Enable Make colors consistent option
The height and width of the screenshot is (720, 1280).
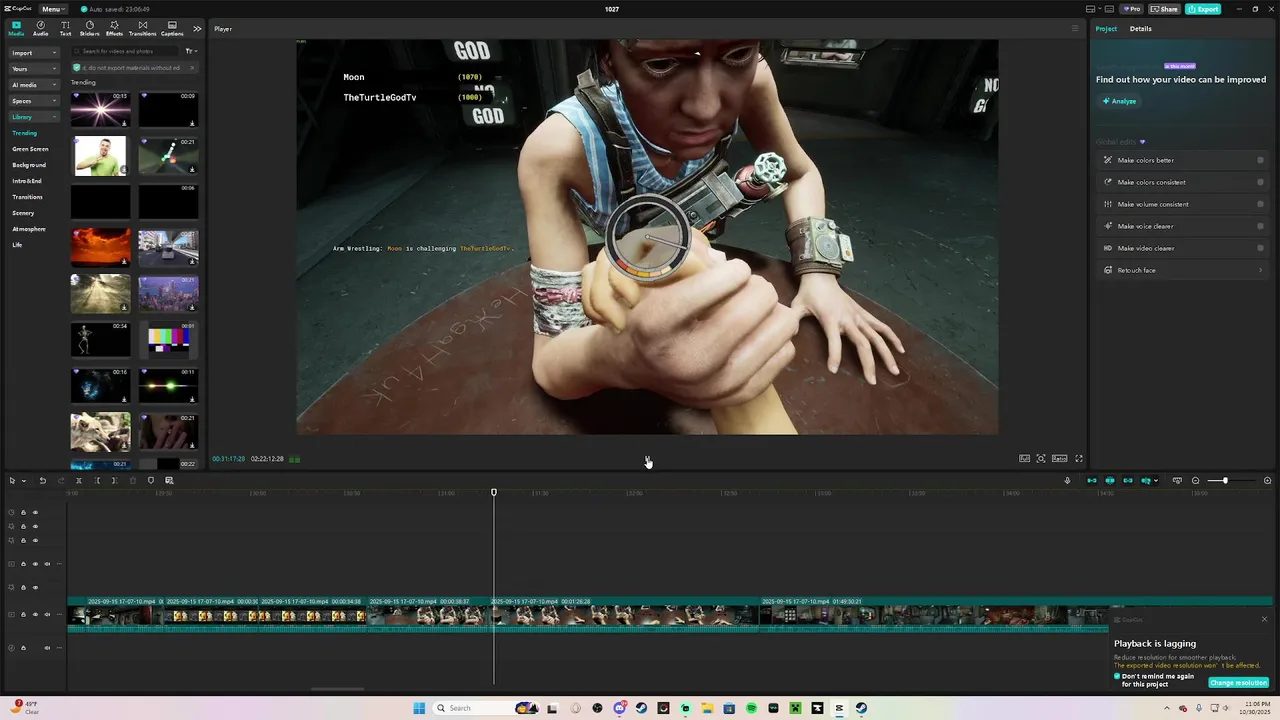1260,182
